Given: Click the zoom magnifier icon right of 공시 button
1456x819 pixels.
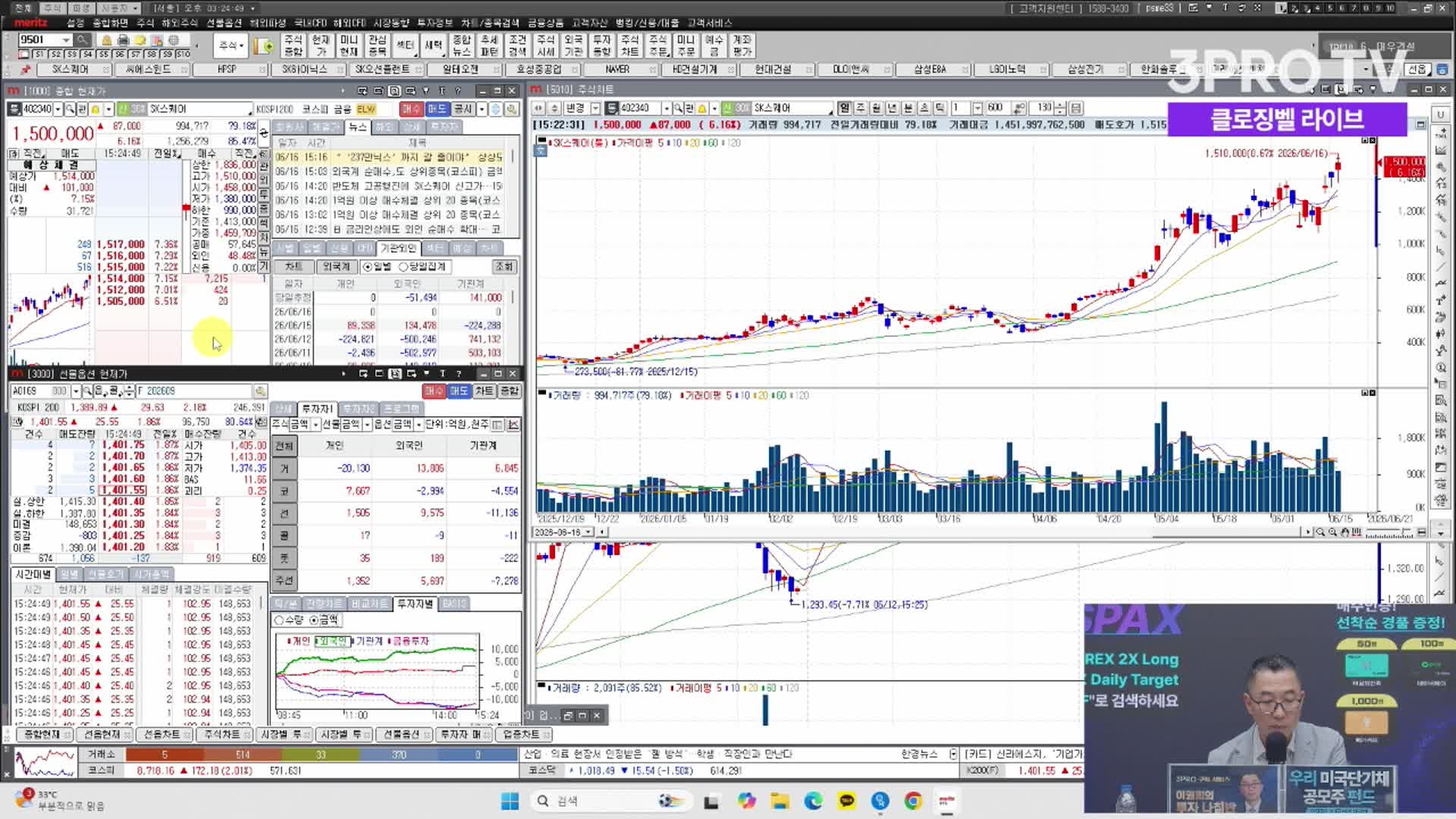Looking at the screenshot, I should [512, 109].
